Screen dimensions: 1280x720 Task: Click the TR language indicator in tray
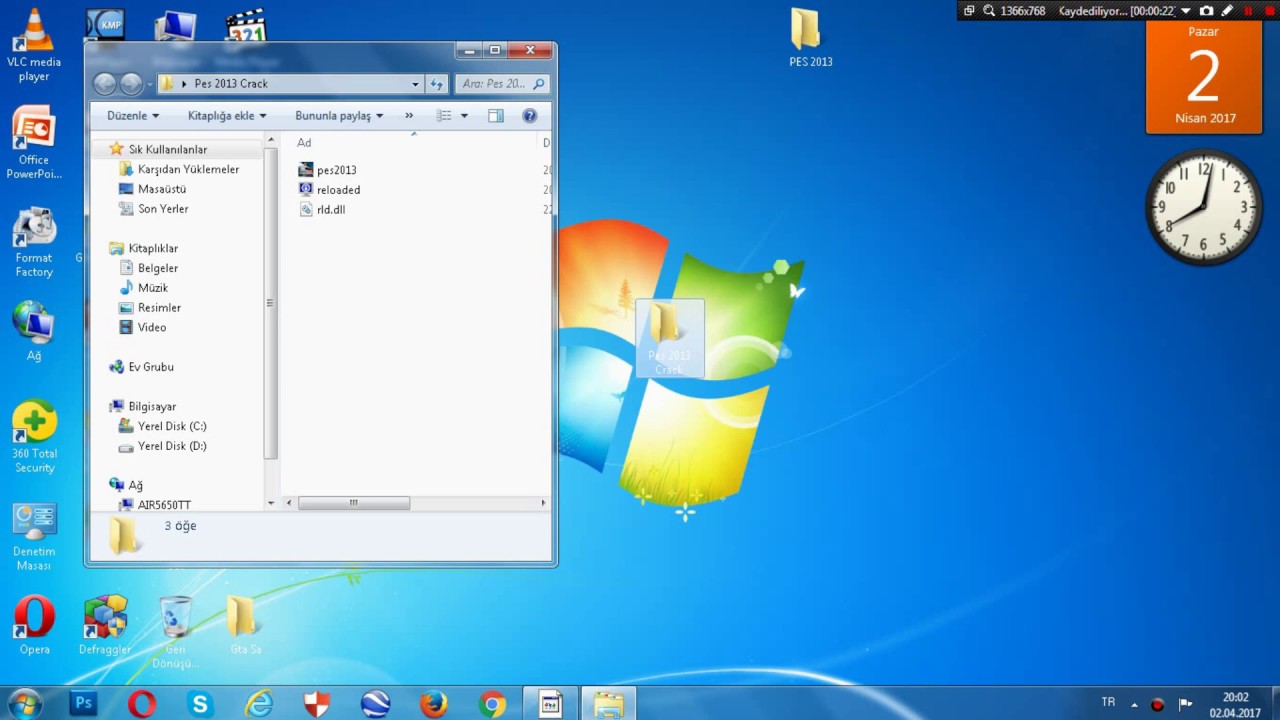[1108, 703]
